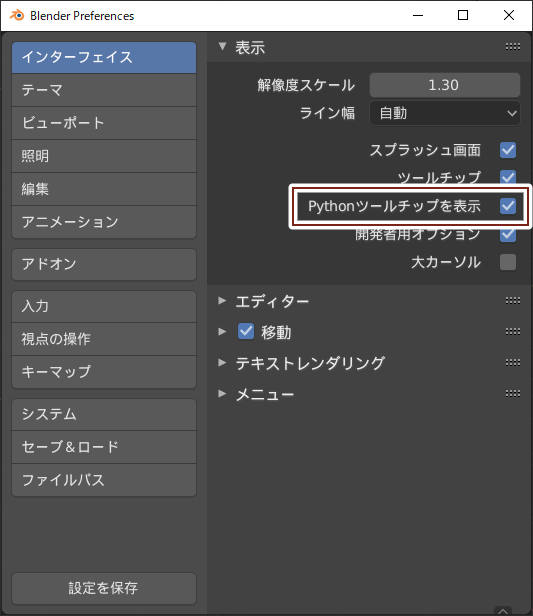Open the アドオン tab
The image size is (533, 616).
pyautogui.click(x=104, y=264)
